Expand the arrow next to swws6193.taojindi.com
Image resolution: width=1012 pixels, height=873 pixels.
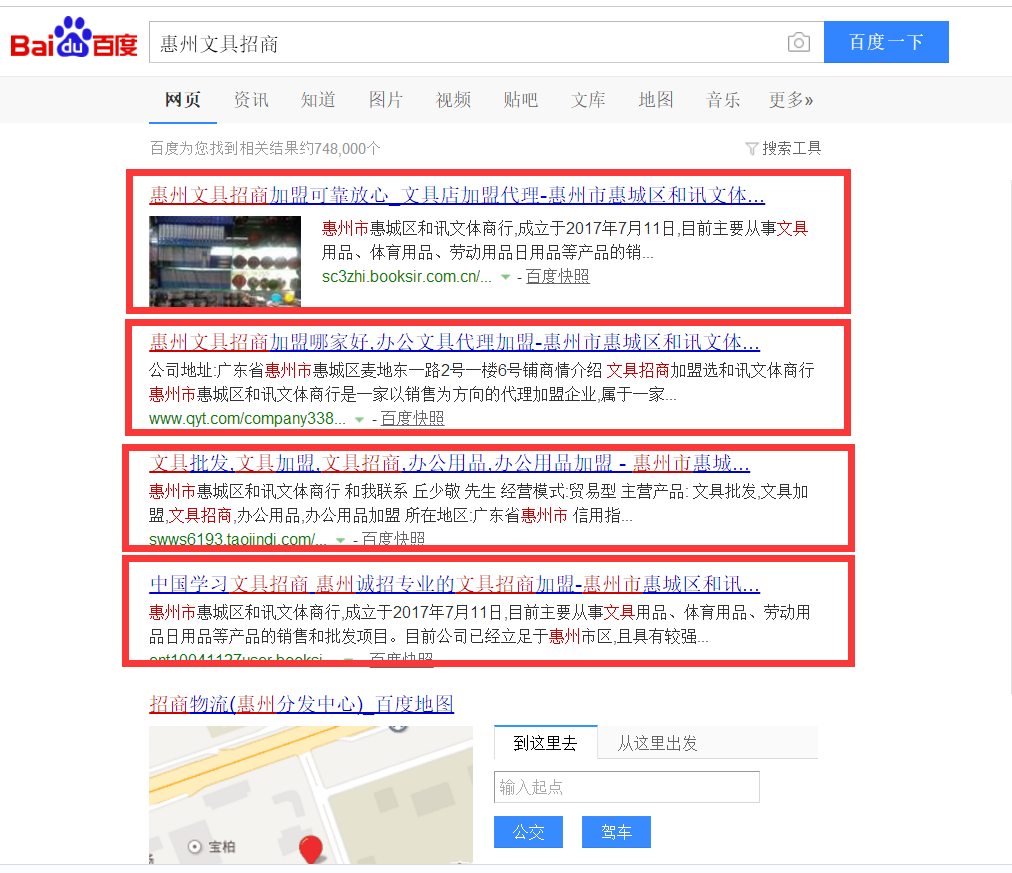[x=340, y=540]
